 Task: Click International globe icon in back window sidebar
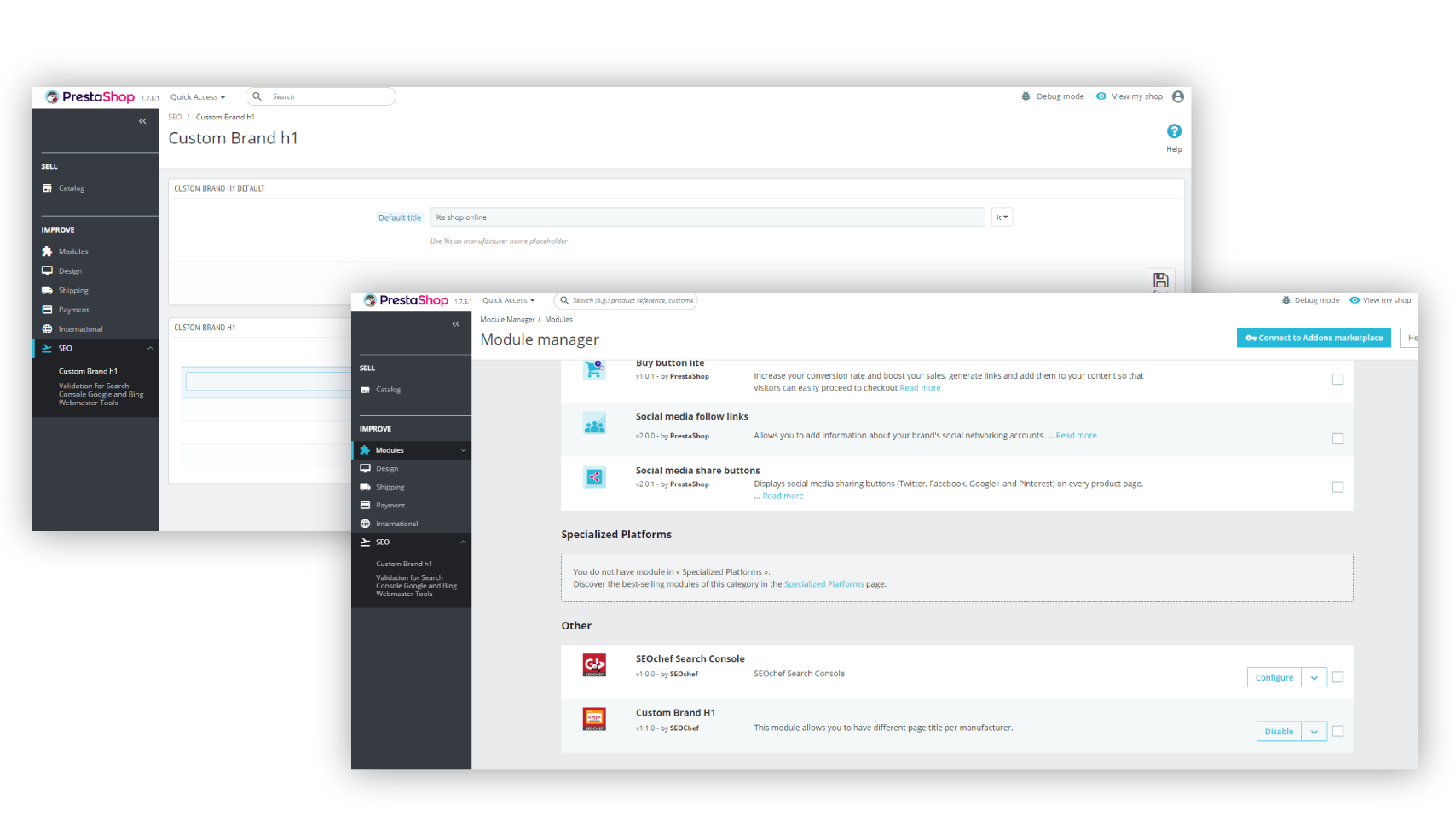[x=47, y=329]
